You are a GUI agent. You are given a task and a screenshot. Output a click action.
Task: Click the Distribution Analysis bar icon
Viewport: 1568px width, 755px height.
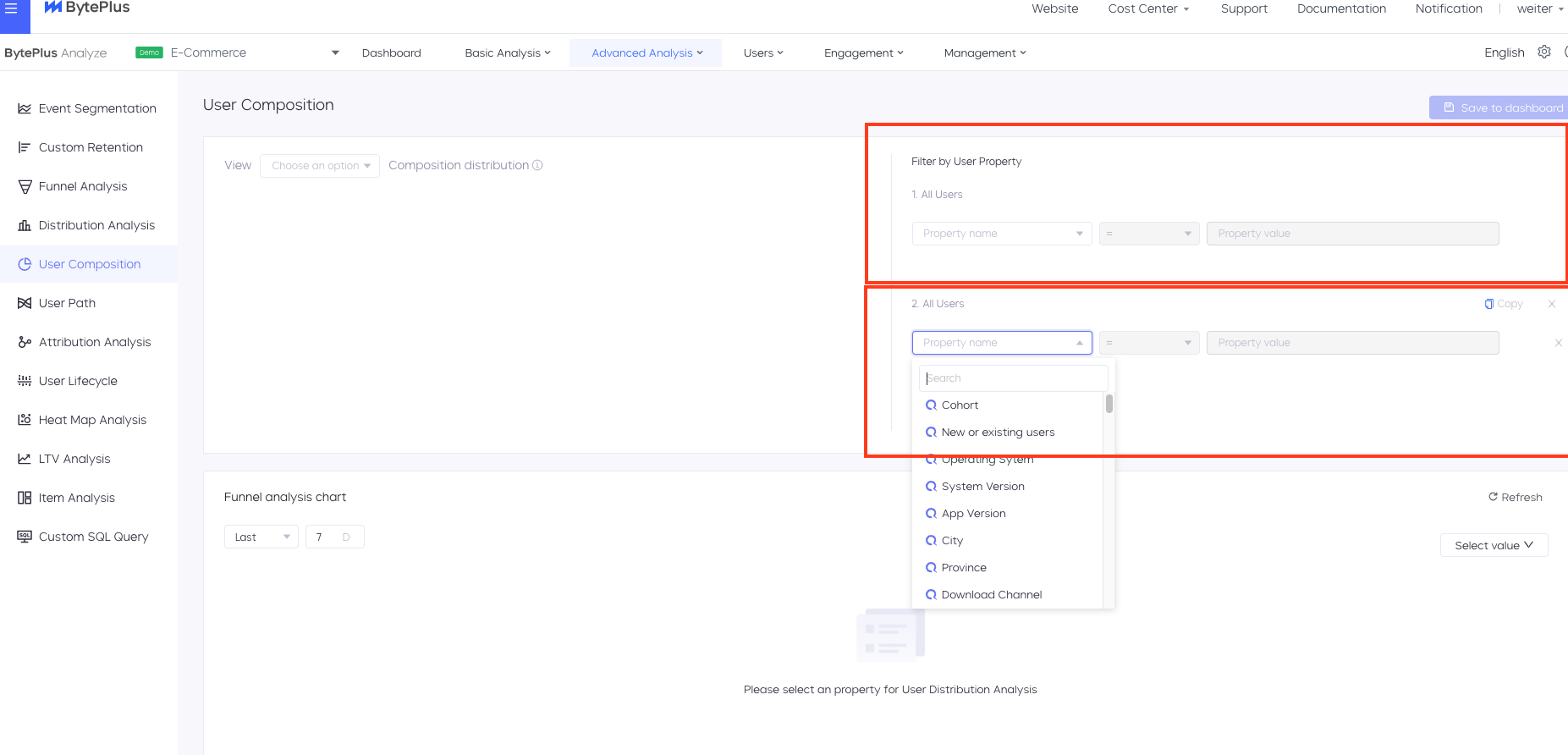(25, 225)
